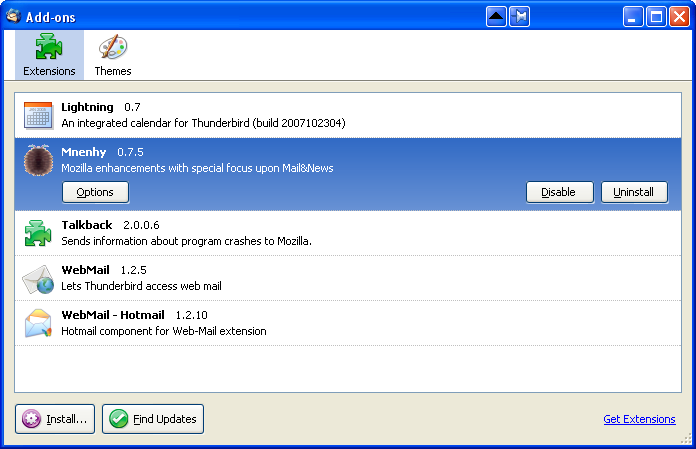This screenshot has height=449, width=696.
Task: Select the Lightning 0.7 extension entry
Action: 300,115
